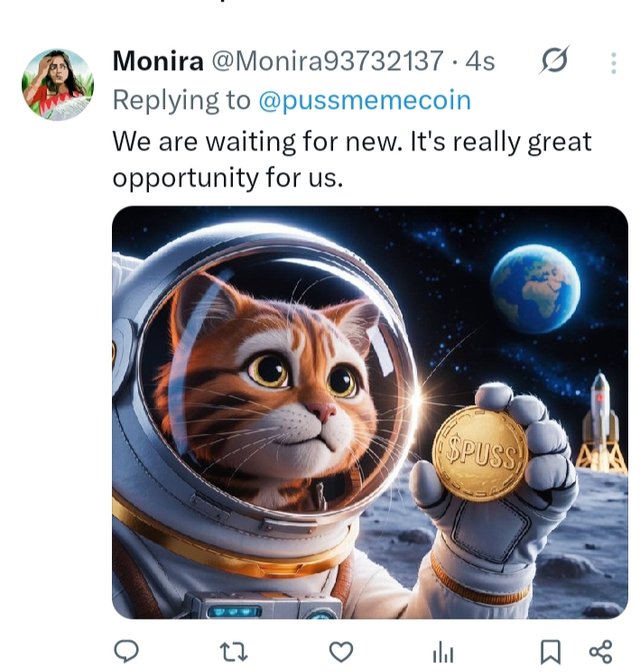This screenshot has width=640, height=672.
Task: Repost this tweet with the retweet icon
Action: tap(233, 652)
